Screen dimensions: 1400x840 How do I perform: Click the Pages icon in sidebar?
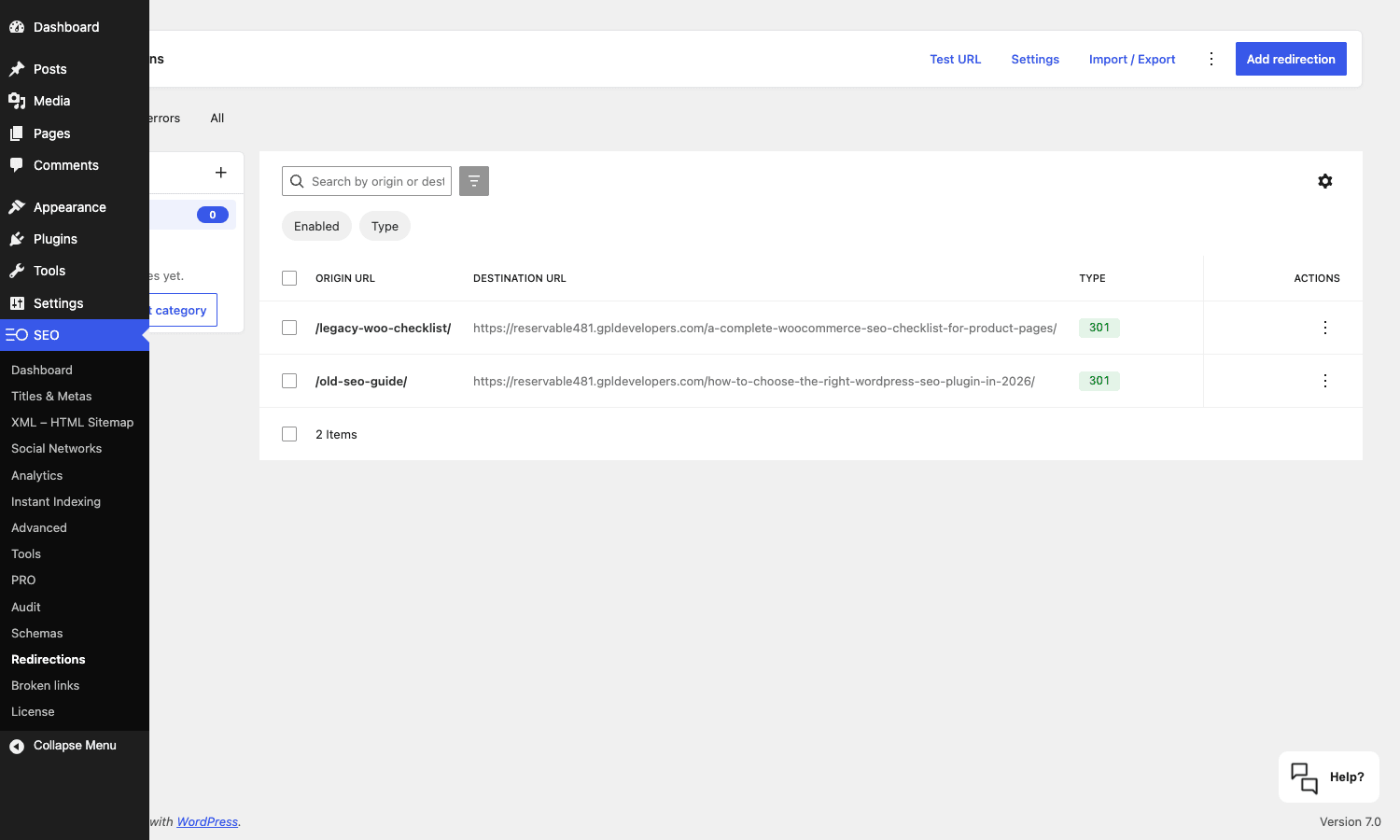17,133
